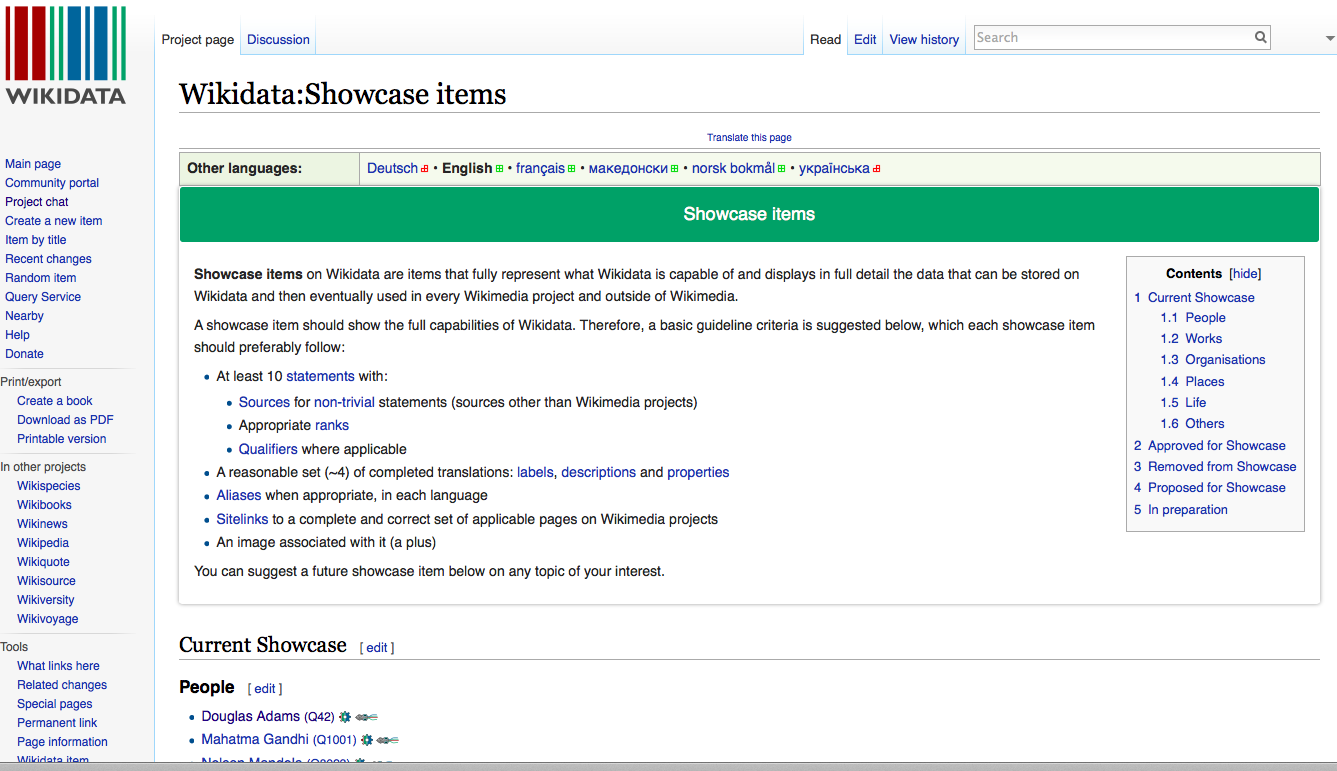Image resolution: width=1337 pixels, height=771 pixels.
Task: Select the Read tab
Action: coord(826,40)
